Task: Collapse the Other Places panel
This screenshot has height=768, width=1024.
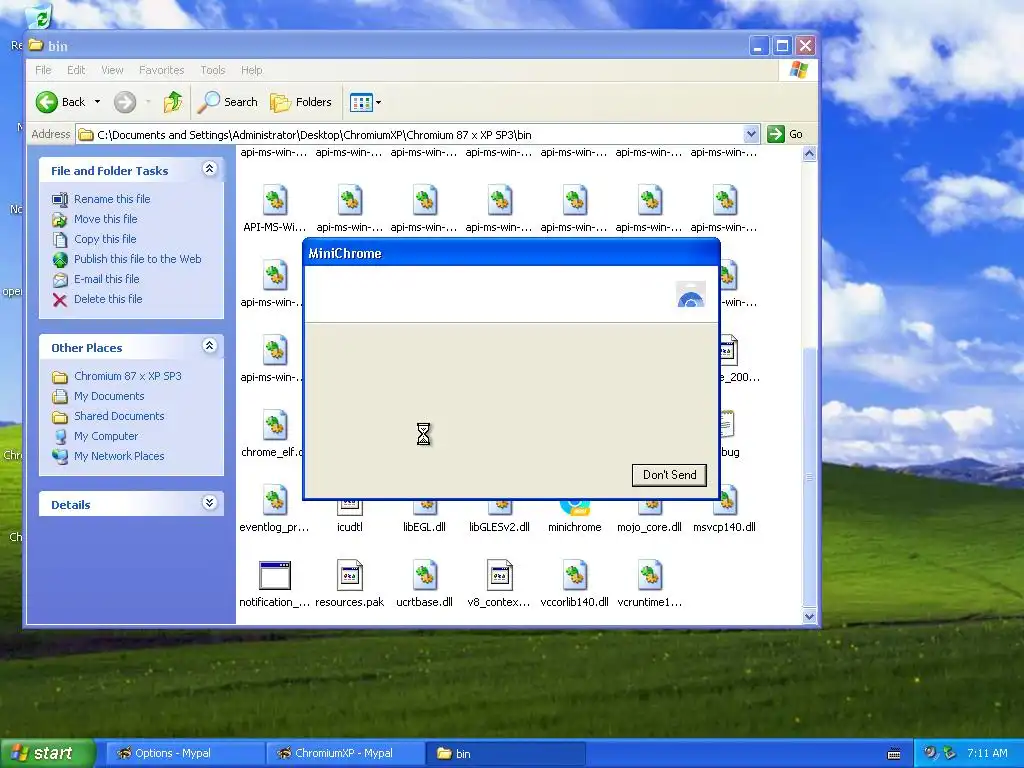Action: [x=209, y=346]
